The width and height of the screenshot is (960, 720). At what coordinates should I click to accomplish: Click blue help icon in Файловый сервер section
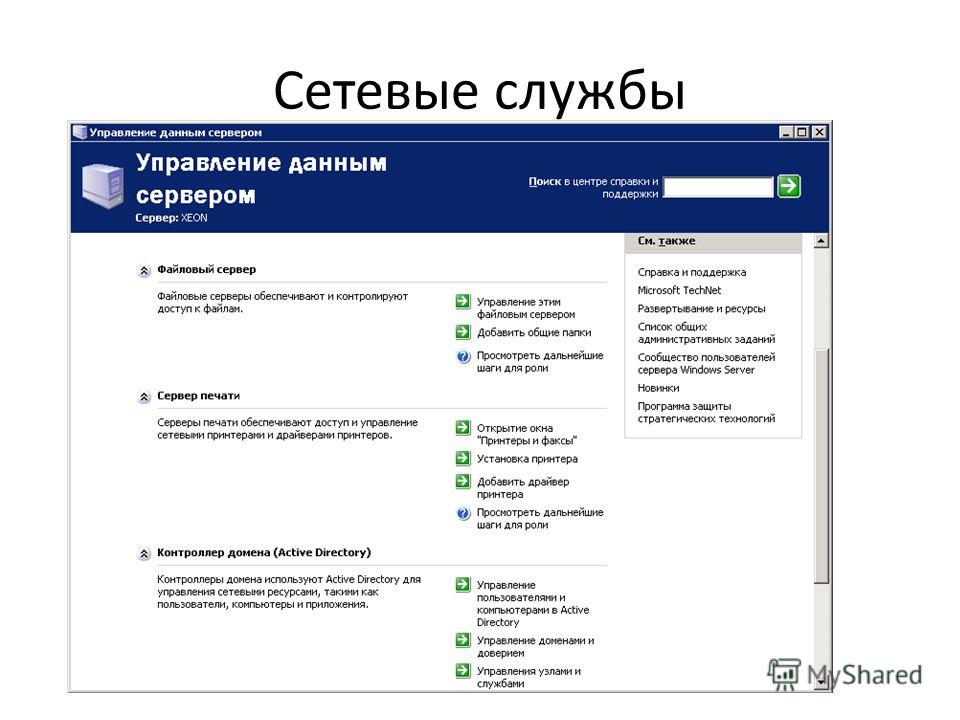(463, 356)
